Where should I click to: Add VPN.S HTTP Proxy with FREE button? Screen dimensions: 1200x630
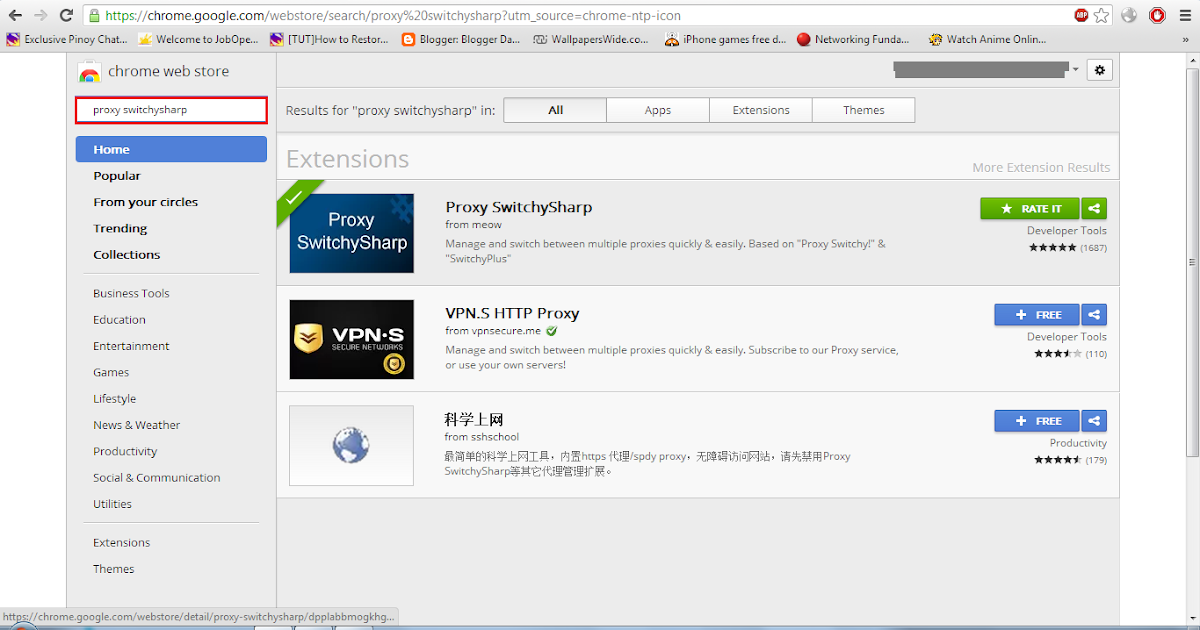point(1037,315)
